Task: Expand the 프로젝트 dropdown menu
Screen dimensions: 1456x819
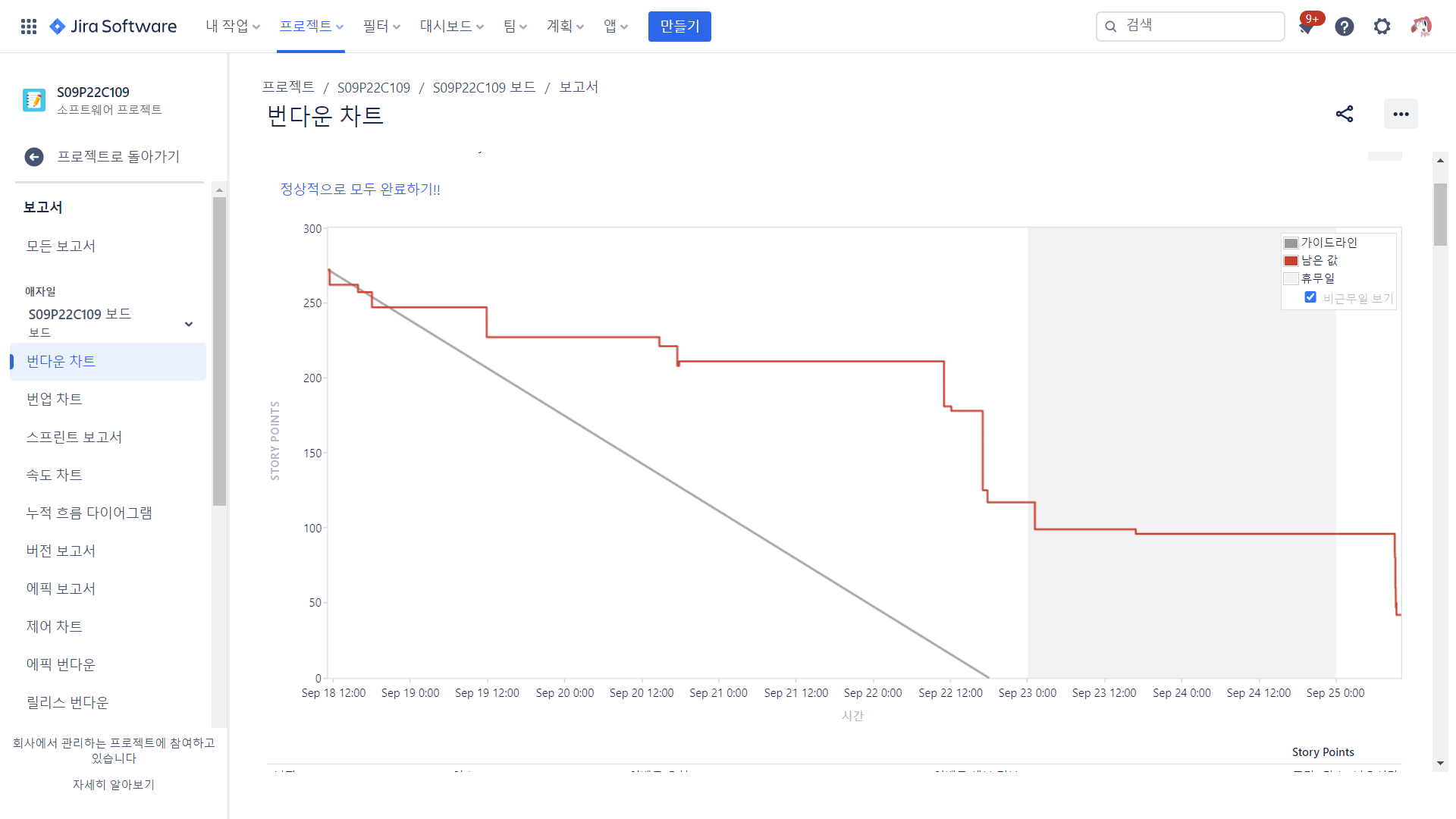Action: click(x=311, y=27)
